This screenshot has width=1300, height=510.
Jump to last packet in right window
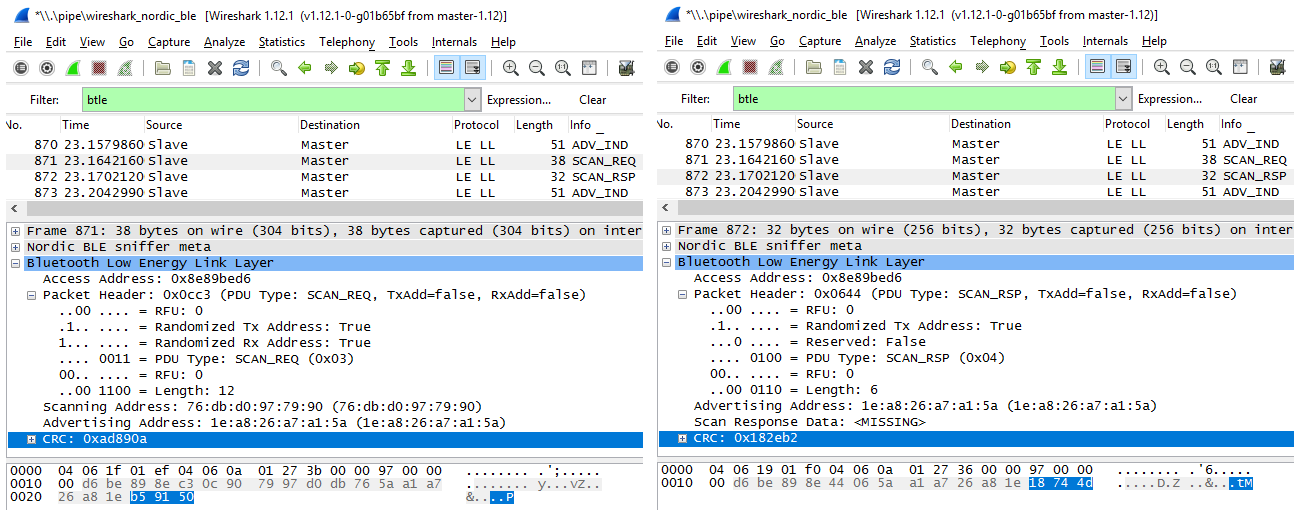(x=1059, y=67)
